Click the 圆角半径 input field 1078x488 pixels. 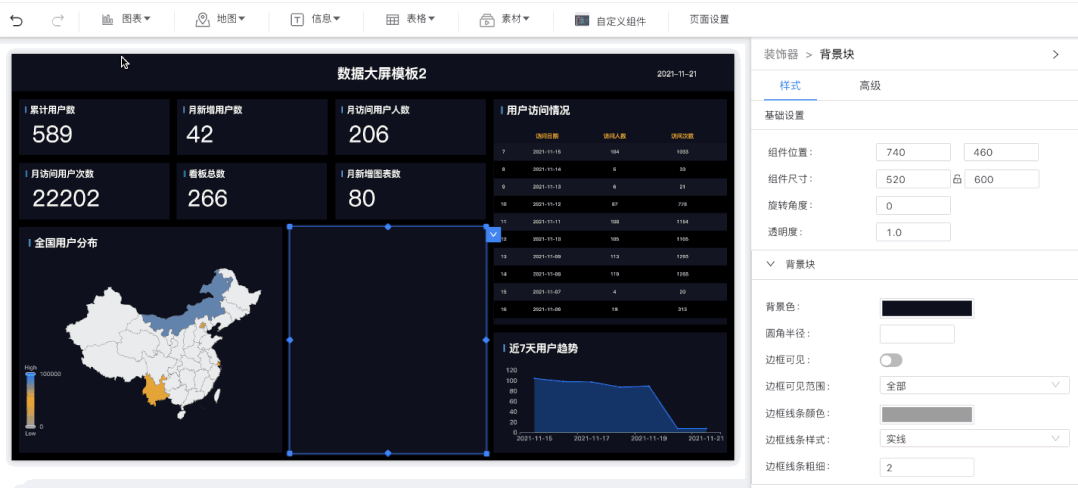tap(917, 334)
